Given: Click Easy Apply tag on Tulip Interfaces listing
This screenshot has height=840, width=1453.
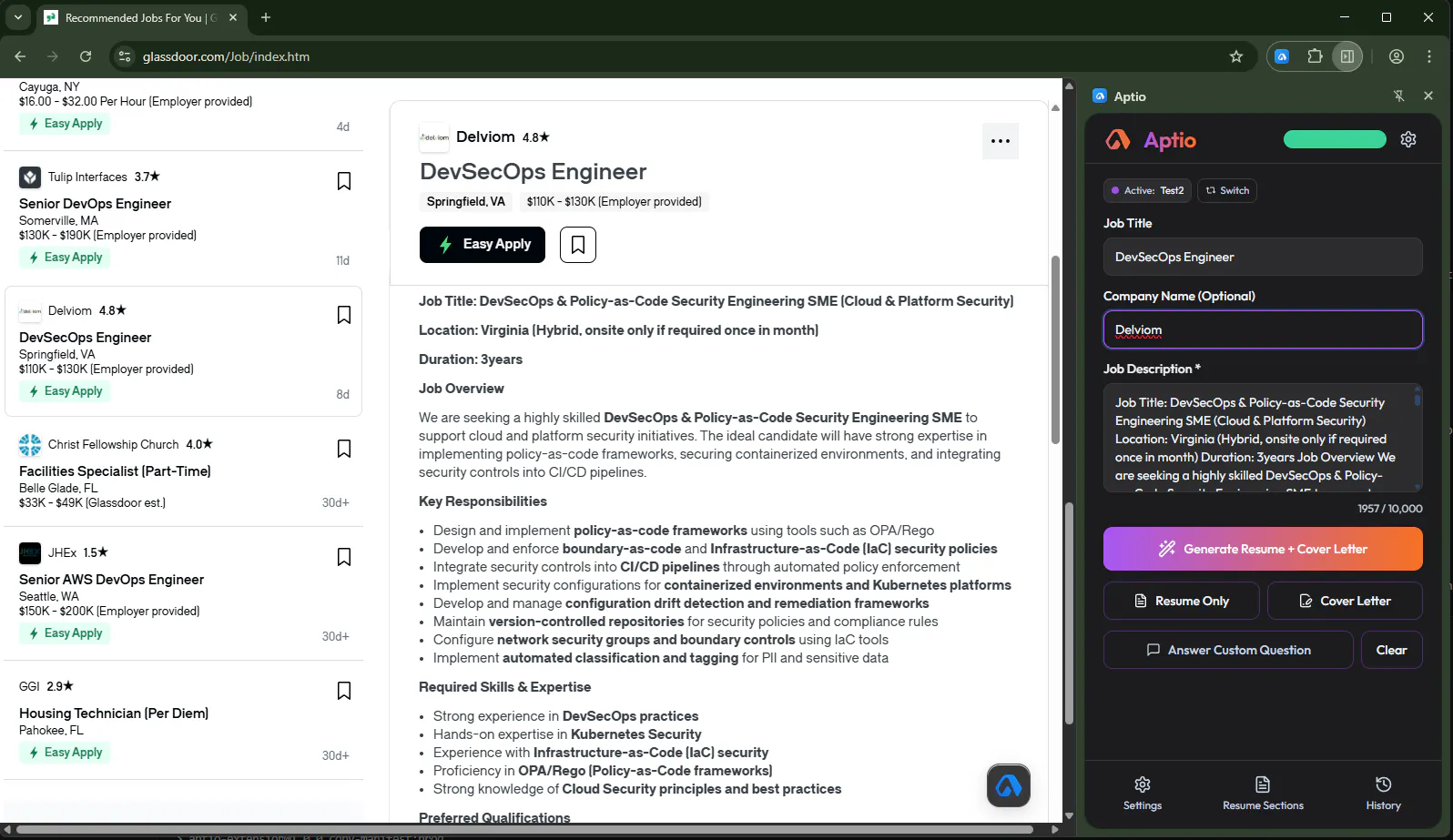Looking at the screenshot, I should pyautogui.click(x=65, y=258).
